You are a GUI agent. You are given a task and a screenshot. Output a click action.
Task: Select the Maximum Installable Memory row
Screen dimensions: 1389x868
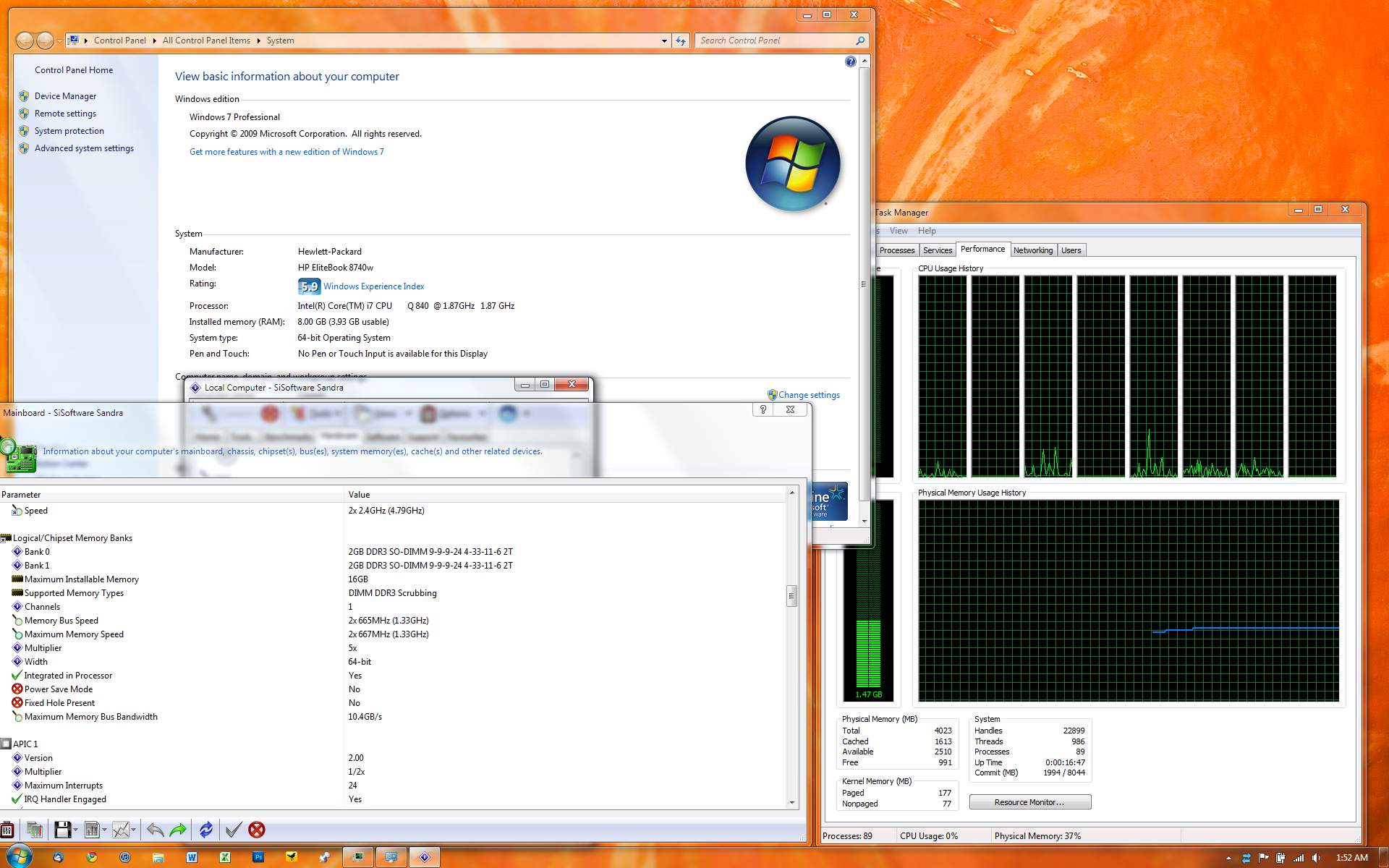click(x=393, y=579)
